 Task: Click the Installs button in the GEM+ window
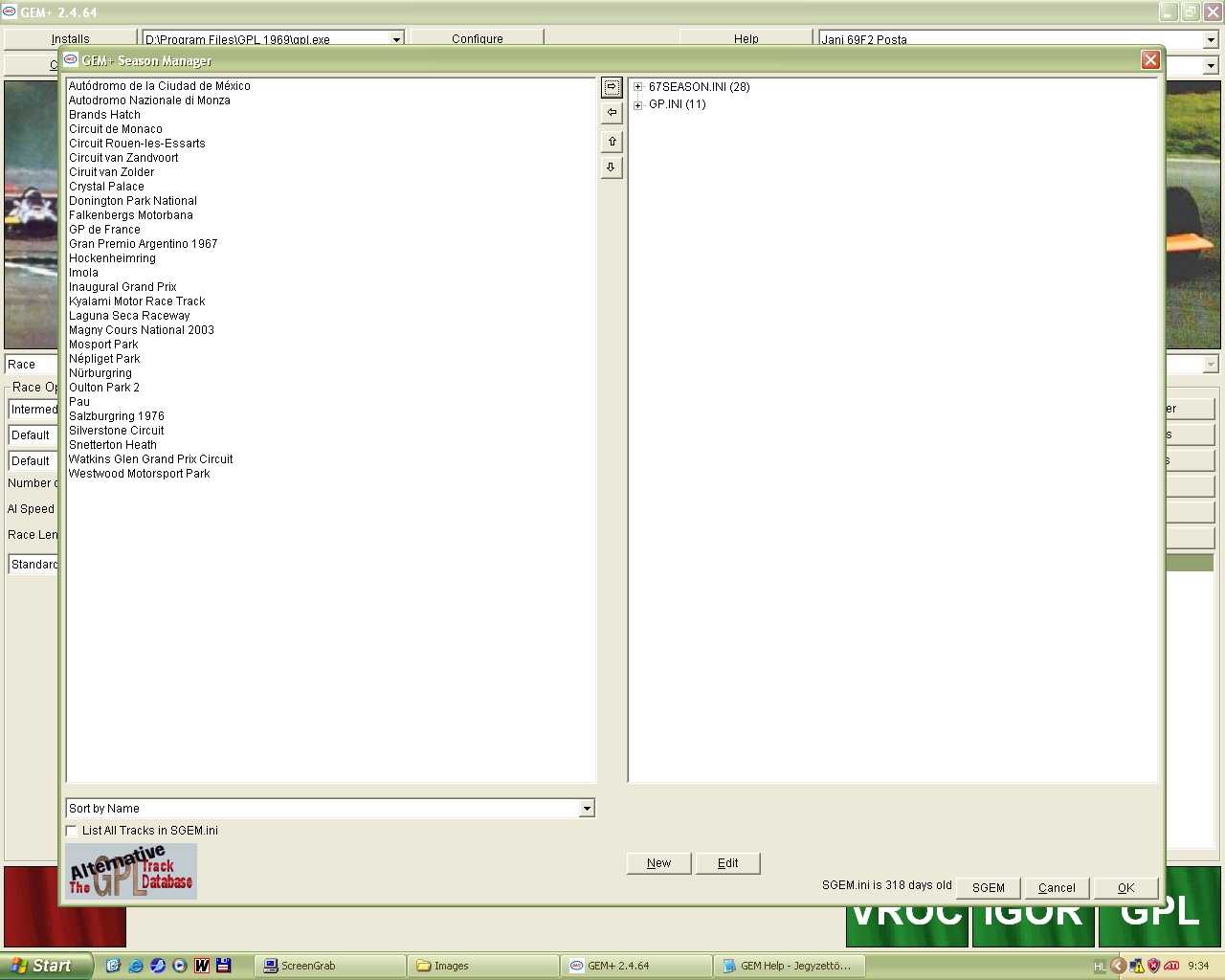click(x=70, y=39)
